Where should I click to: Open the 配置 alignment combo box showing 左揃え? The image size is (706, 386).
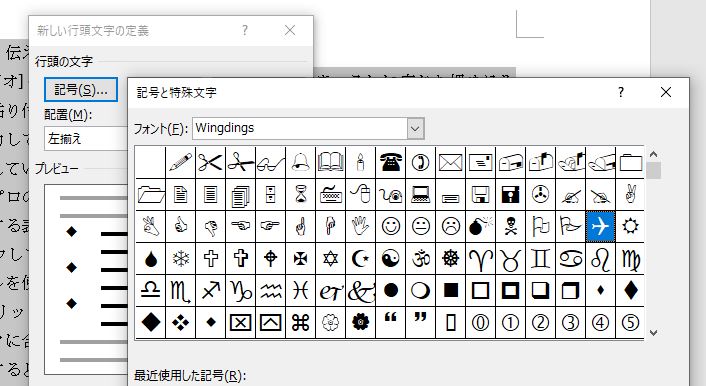coord(86,138)
